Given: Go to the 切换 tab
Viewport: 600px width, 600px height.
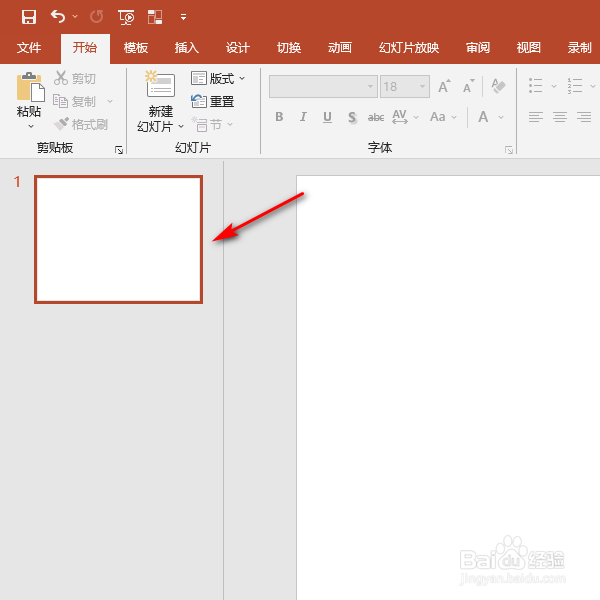Looking at the screenshot, I should (289, 48).
